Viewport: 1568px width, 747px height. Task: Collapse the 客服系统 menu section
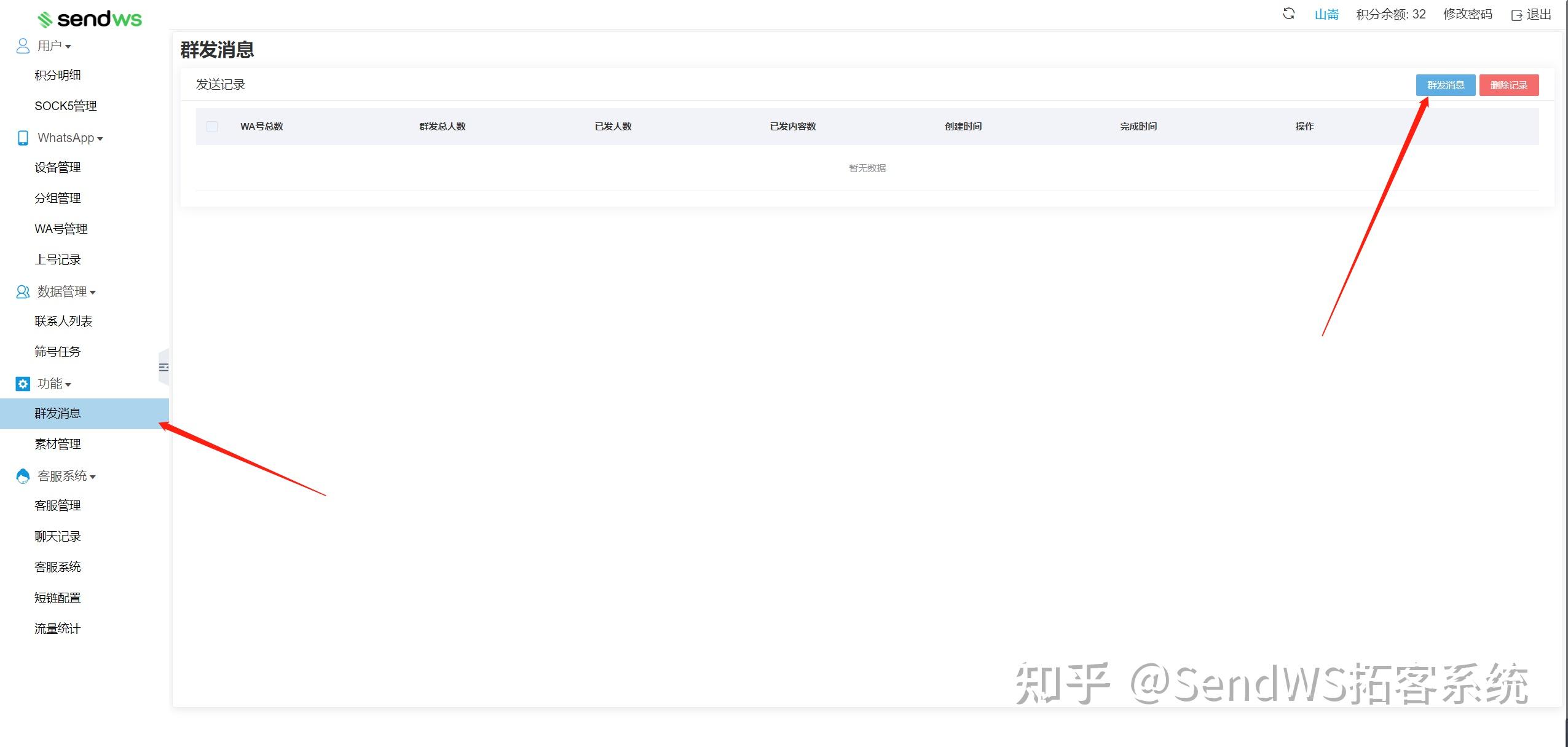pyautogui.click(x=66, y=476)
